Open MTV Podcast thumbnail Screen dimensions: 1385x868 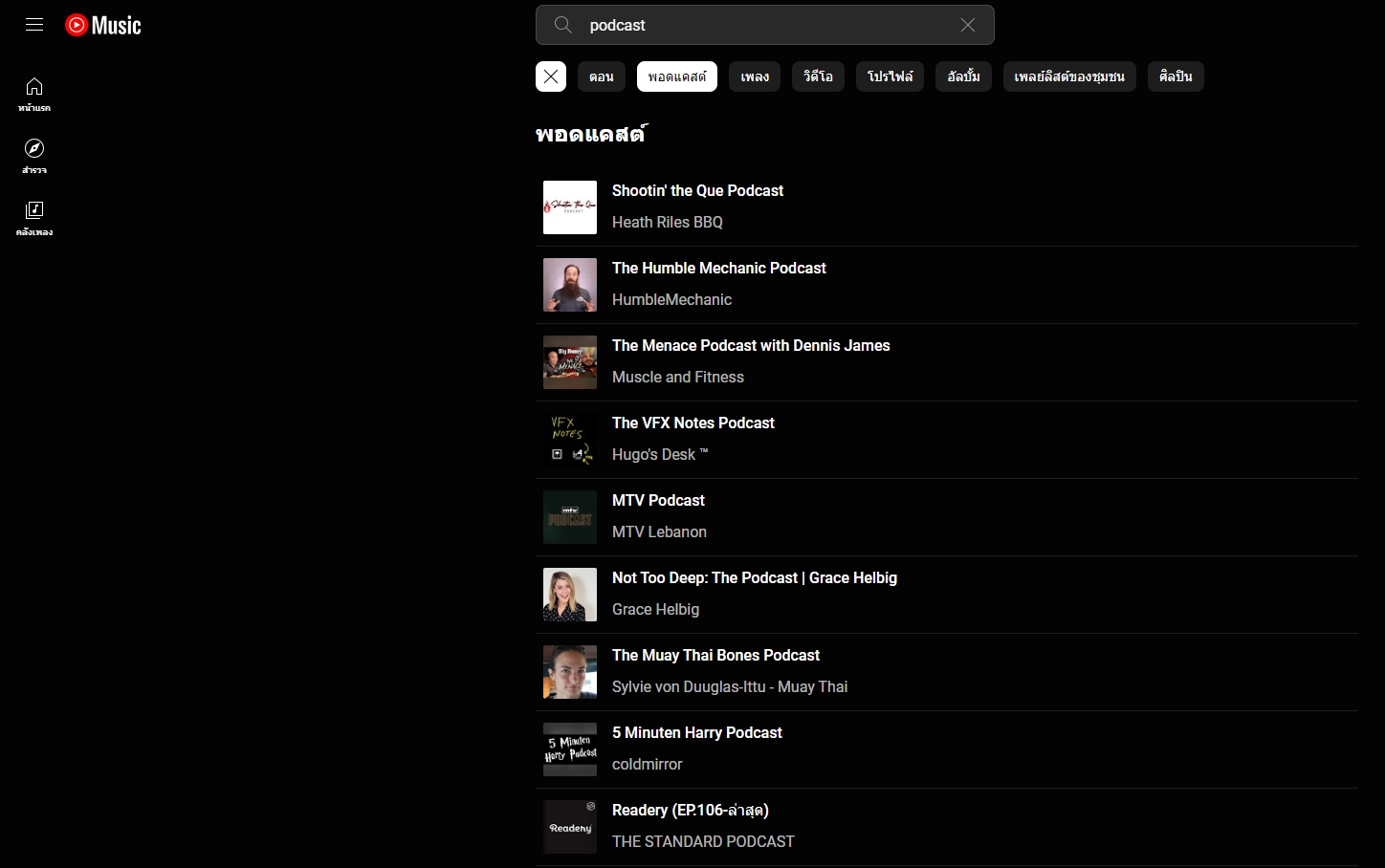570,517
